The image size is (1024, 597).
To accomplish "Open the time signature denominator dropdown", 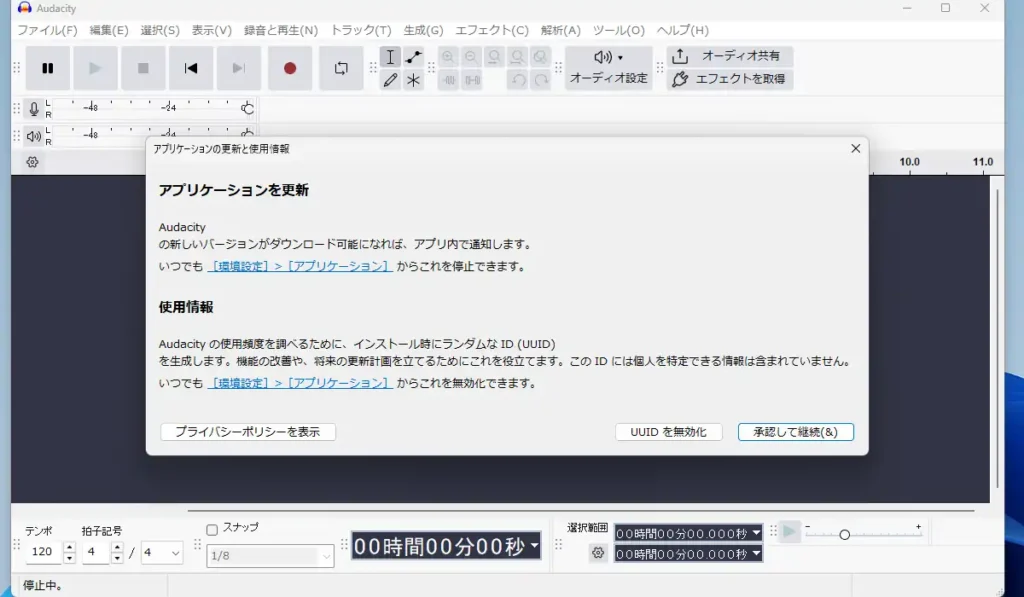I will 162,553.
